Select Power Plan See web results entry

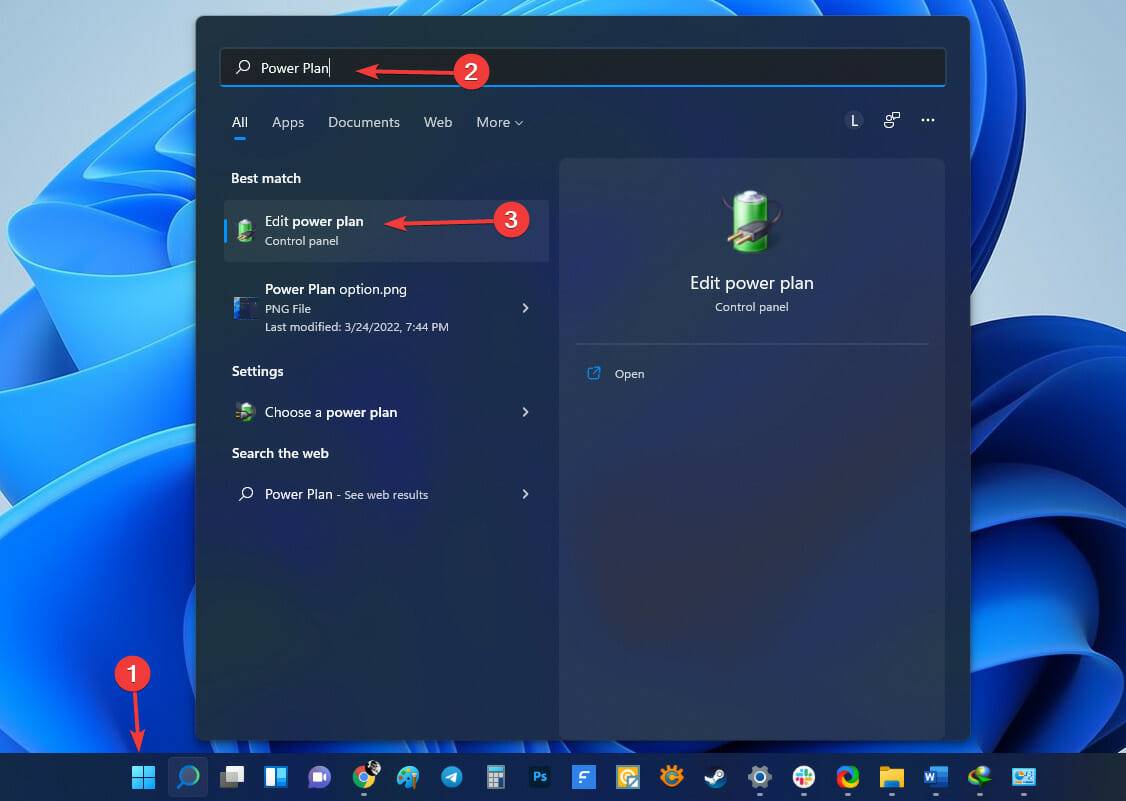click(x=346, y=494)
